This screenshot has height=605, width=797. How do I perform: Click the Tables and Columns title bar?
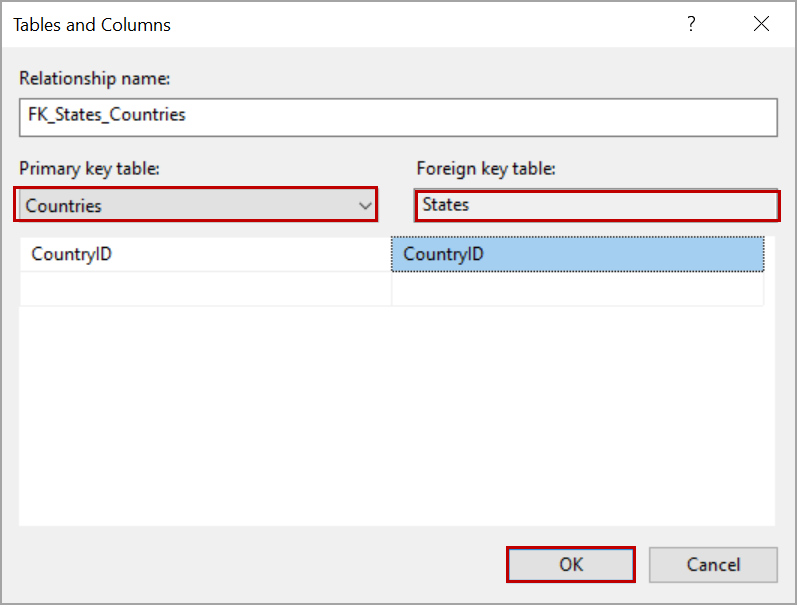click(300, 25)
